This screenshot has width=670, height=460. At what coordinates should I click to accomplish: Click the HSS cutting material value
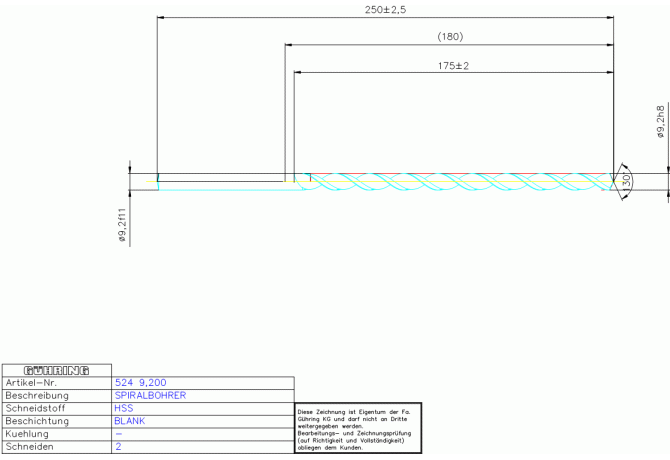pyautogui.click(x=125, y=409)
